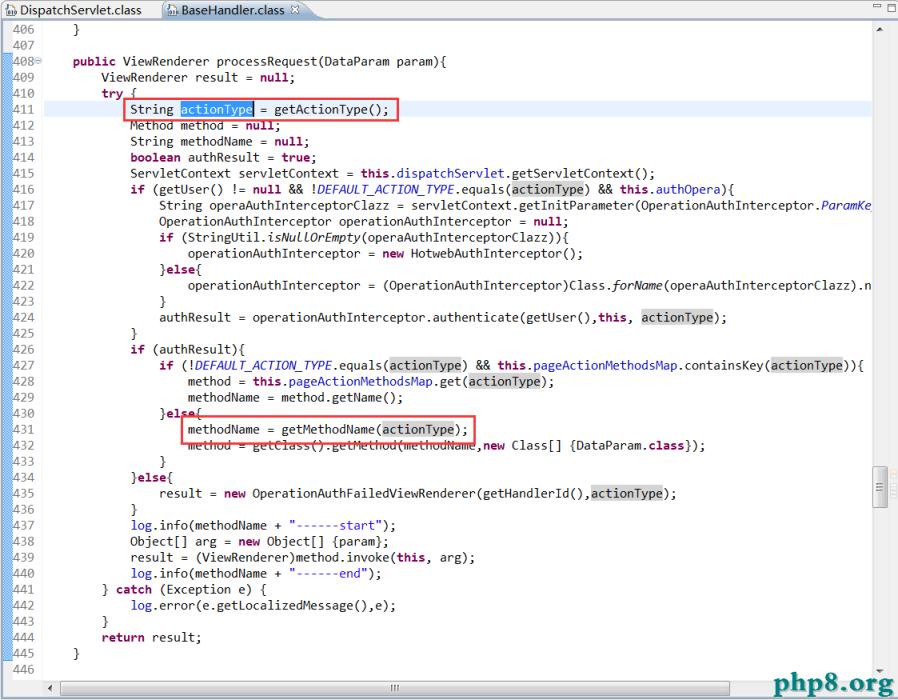Click the class file icon on DispatchServlet tab
Image resolution: width=898 pixels, height=700 pixels.
click(11, 10)
